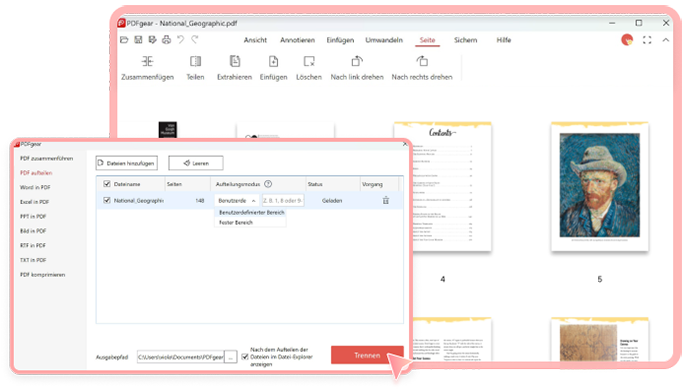Open the Ansicht menu tab
Viewport: 683px width, 389px height.
click(255, 40)
